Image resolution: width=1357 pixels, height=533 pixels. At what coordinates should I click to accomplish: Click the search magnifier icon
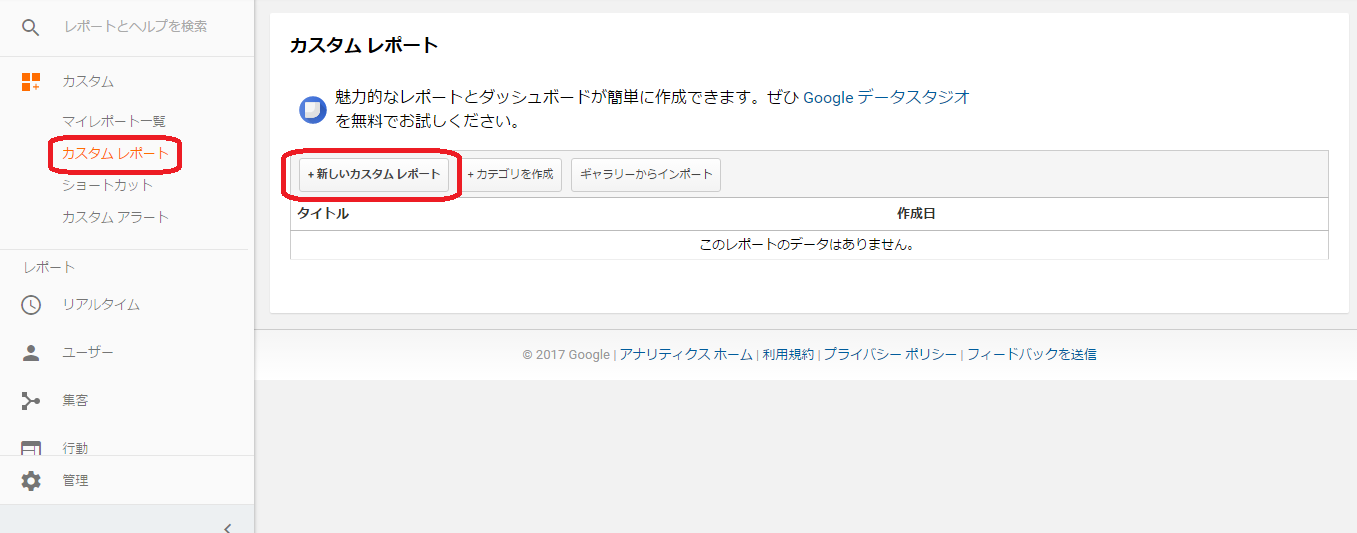(31, 27)
